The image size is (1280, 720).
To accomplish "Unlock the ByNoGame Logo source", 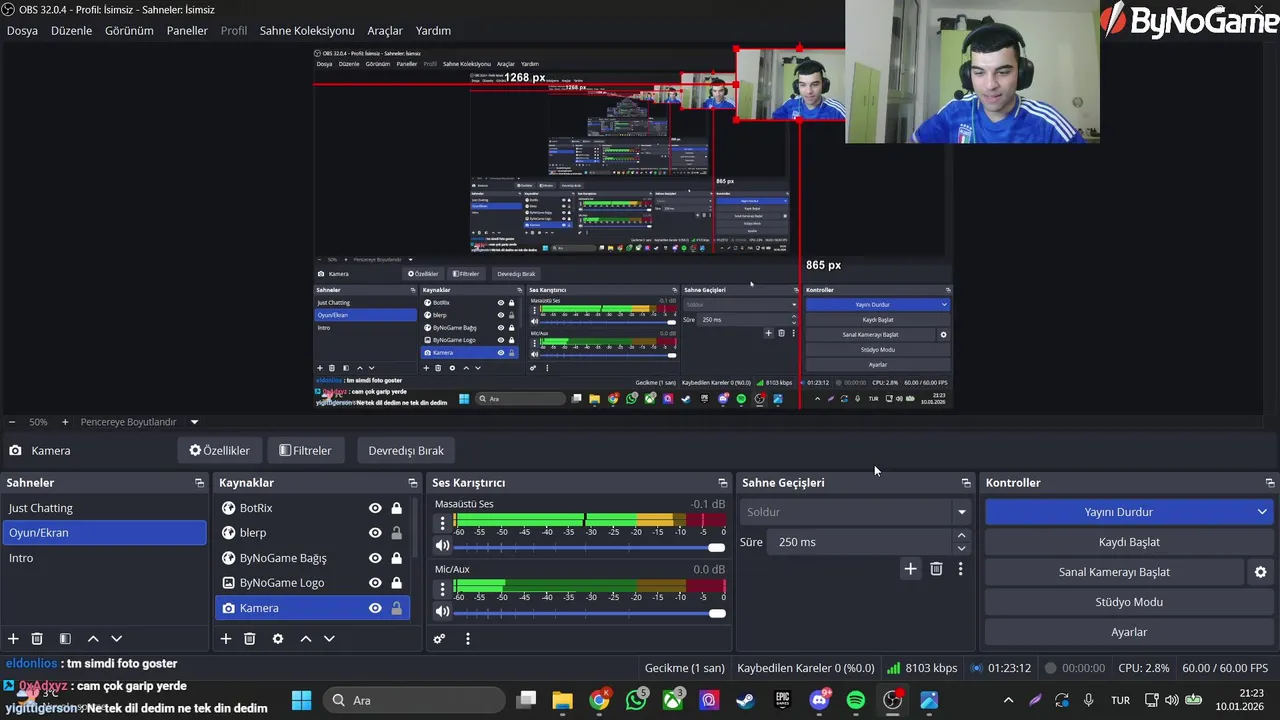I will [396, 583].
